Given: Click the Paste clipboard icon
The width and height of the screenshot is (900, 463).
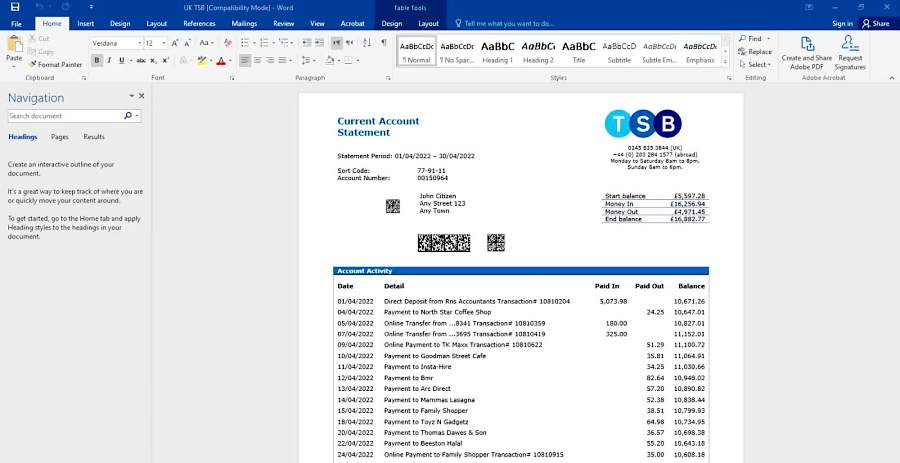Looking at the screenshot, I should [x=14, y=48].
